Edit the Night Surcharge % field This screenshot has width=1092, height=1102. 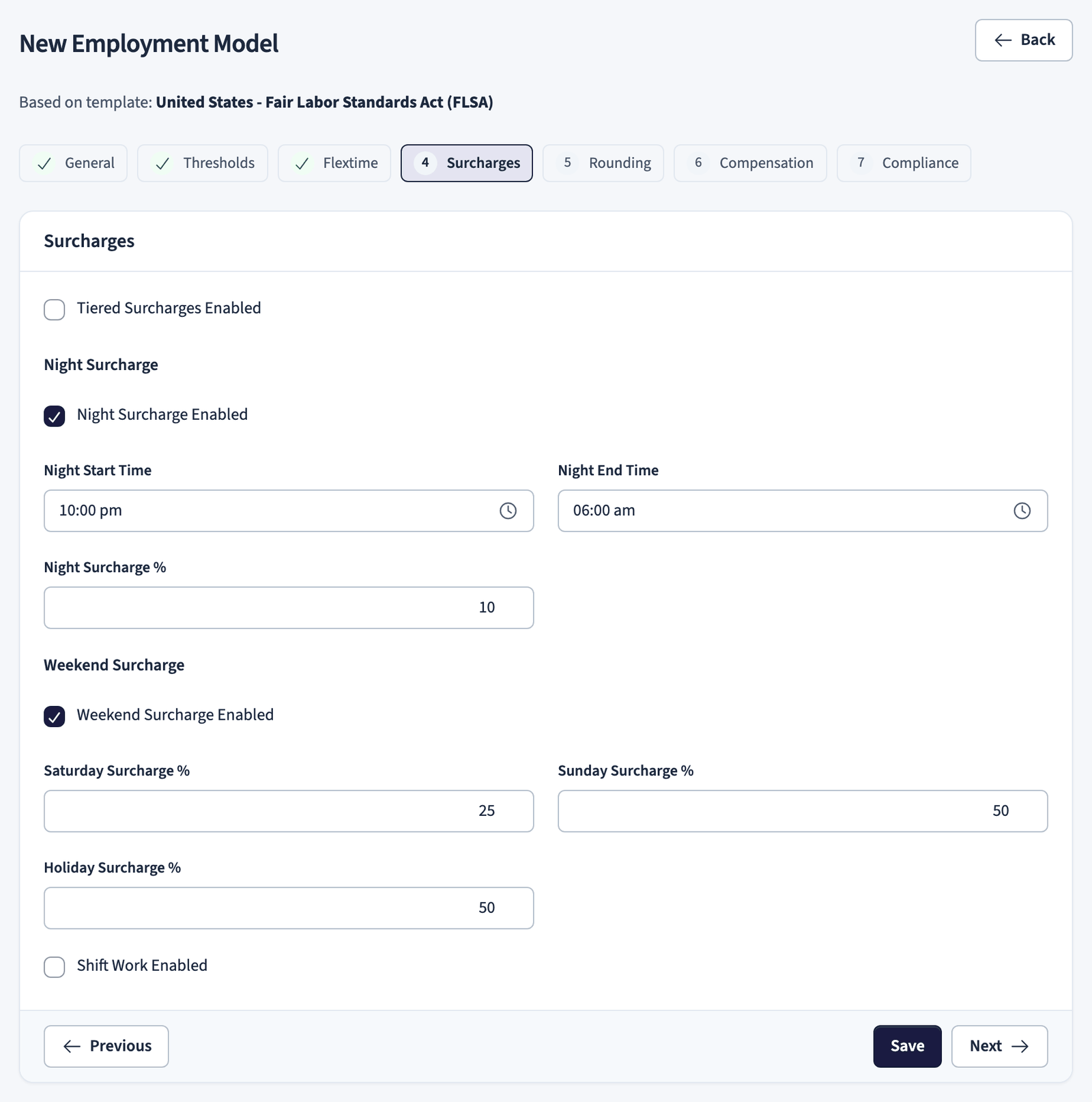pos(289,608)
